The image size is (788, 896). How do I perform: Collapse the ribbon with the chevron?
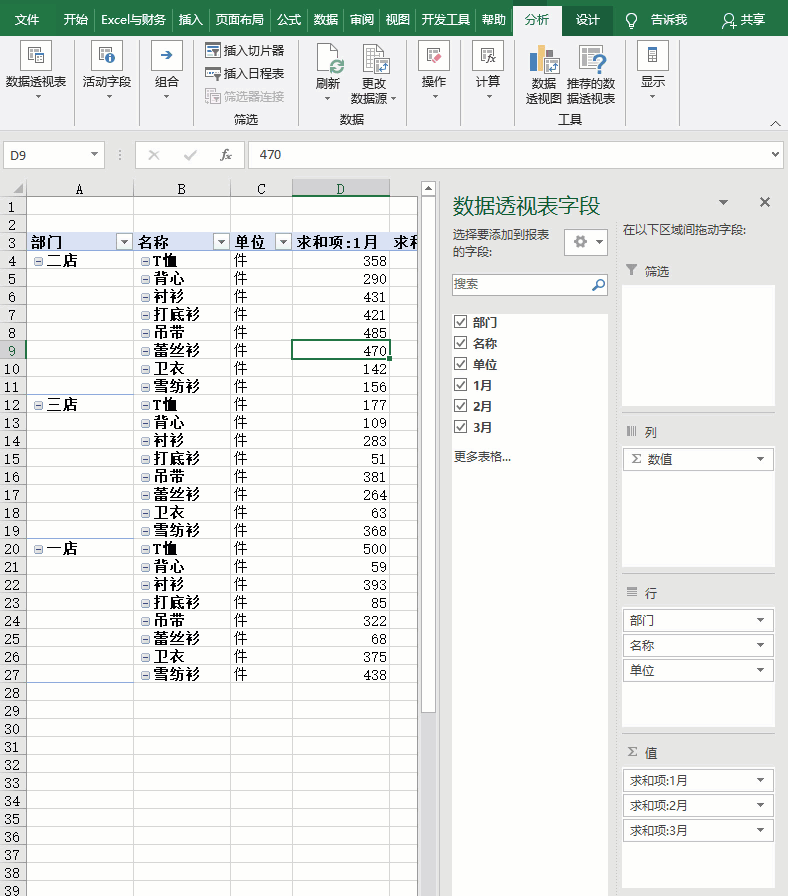click(775, 123)
